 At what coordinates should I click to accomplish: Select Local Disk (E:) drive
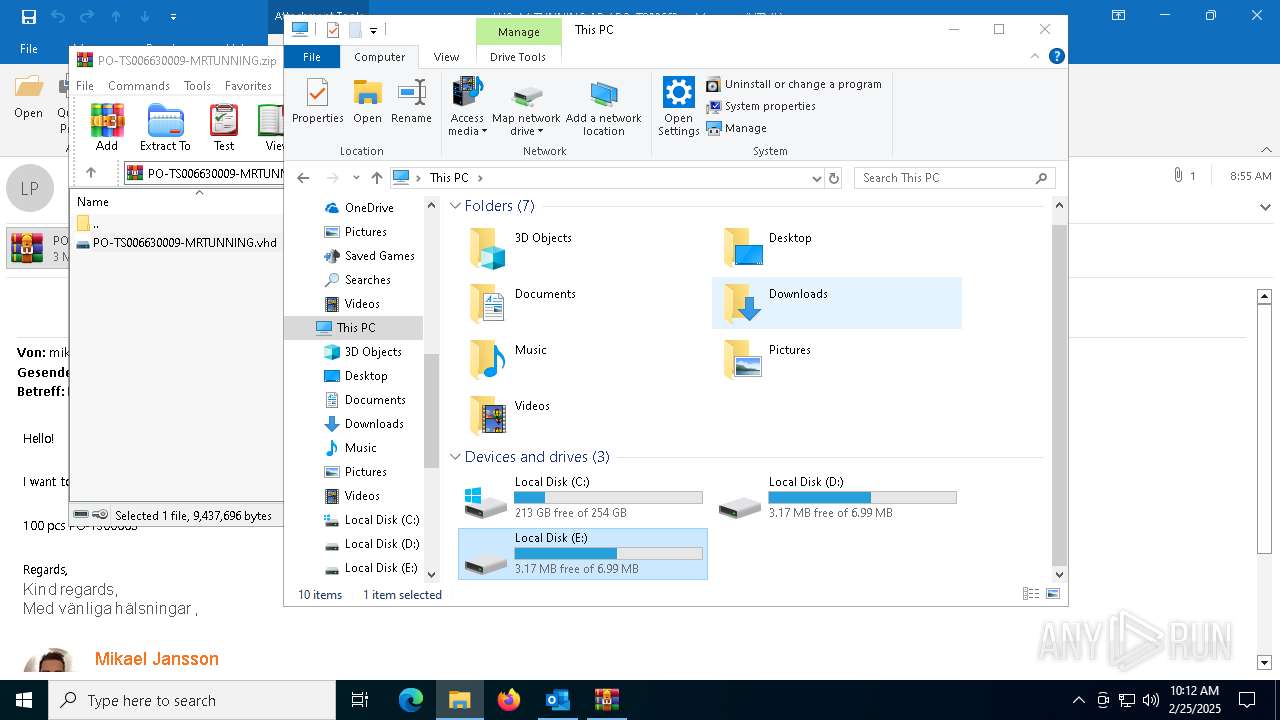583,554
